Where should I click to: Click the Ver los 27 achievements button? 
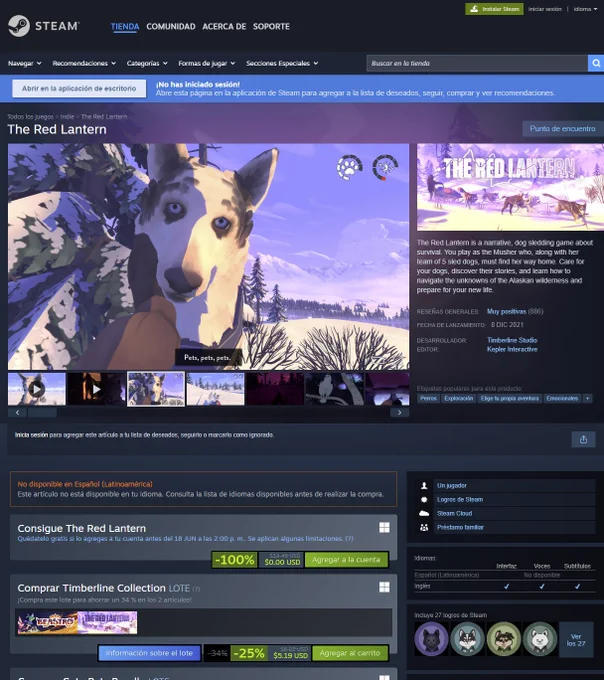[x=576, y=640]
